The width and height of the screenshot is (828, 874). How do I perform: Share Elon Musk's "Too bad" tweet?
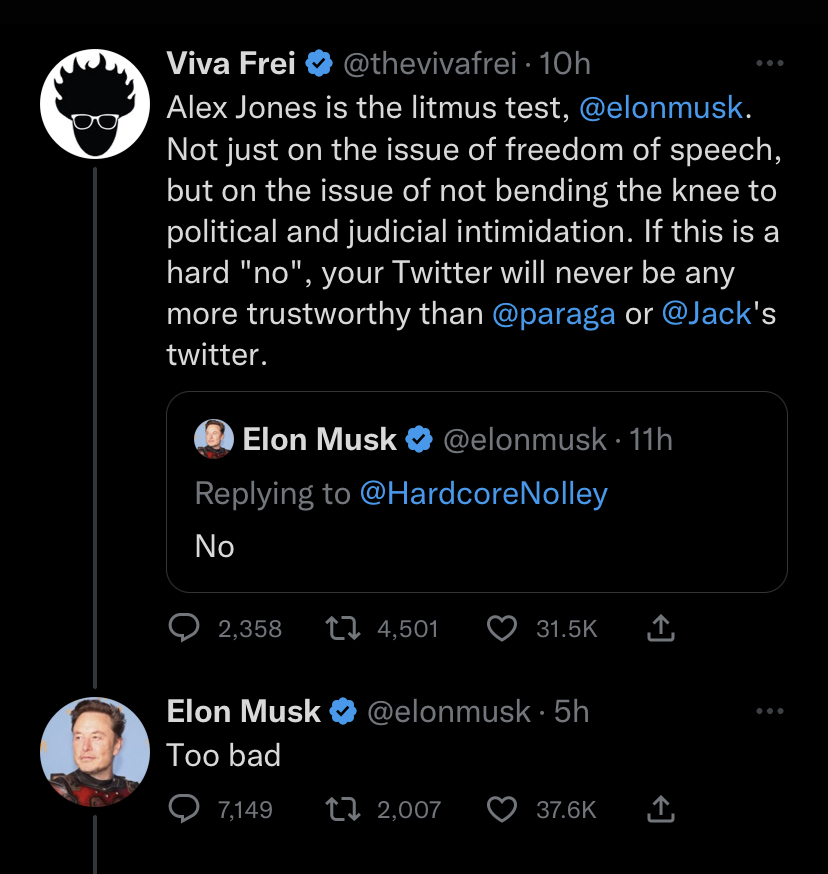point(661,809)
